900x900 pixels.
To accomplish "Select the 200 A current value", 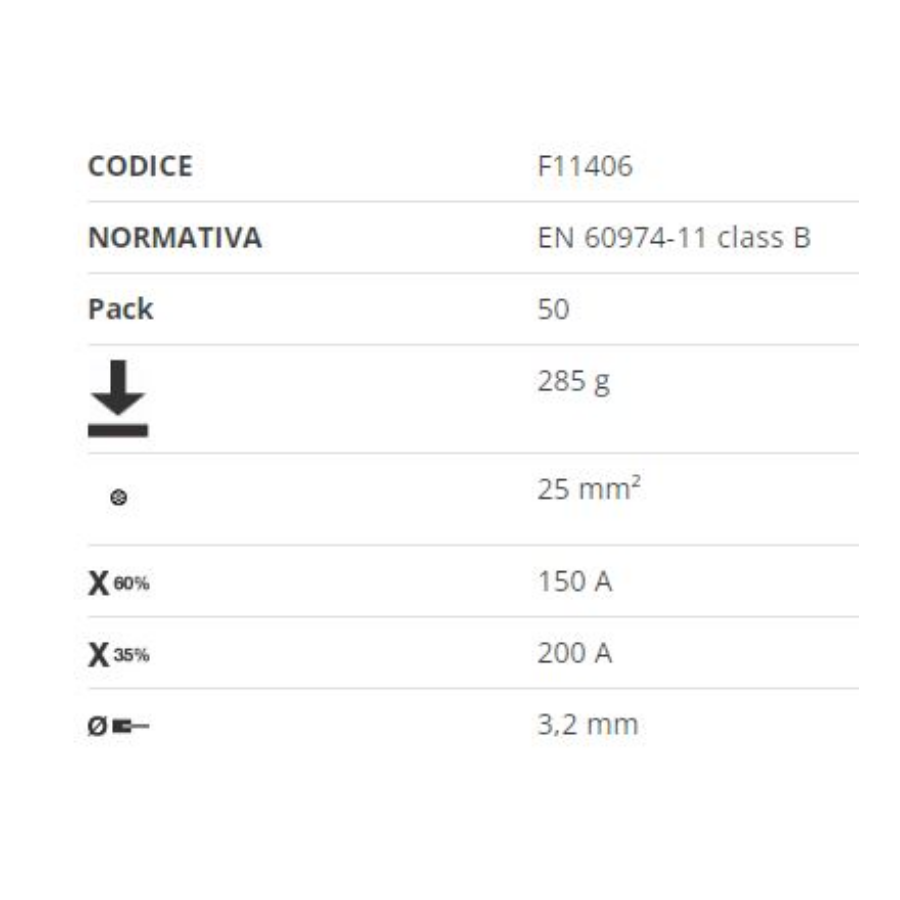I will pos(575,653).
